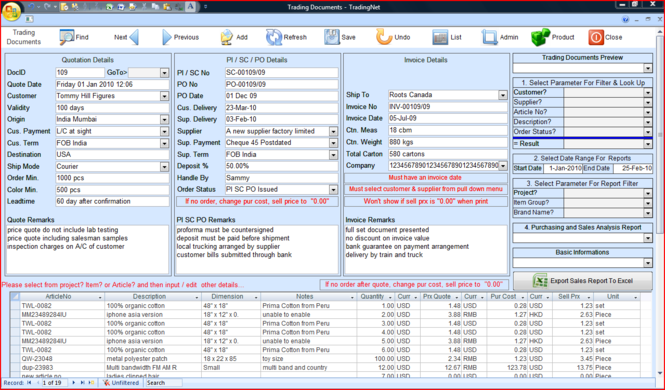Open Access Help question mark icon
The width and height of the screenshot is (665, 390).
625,20
